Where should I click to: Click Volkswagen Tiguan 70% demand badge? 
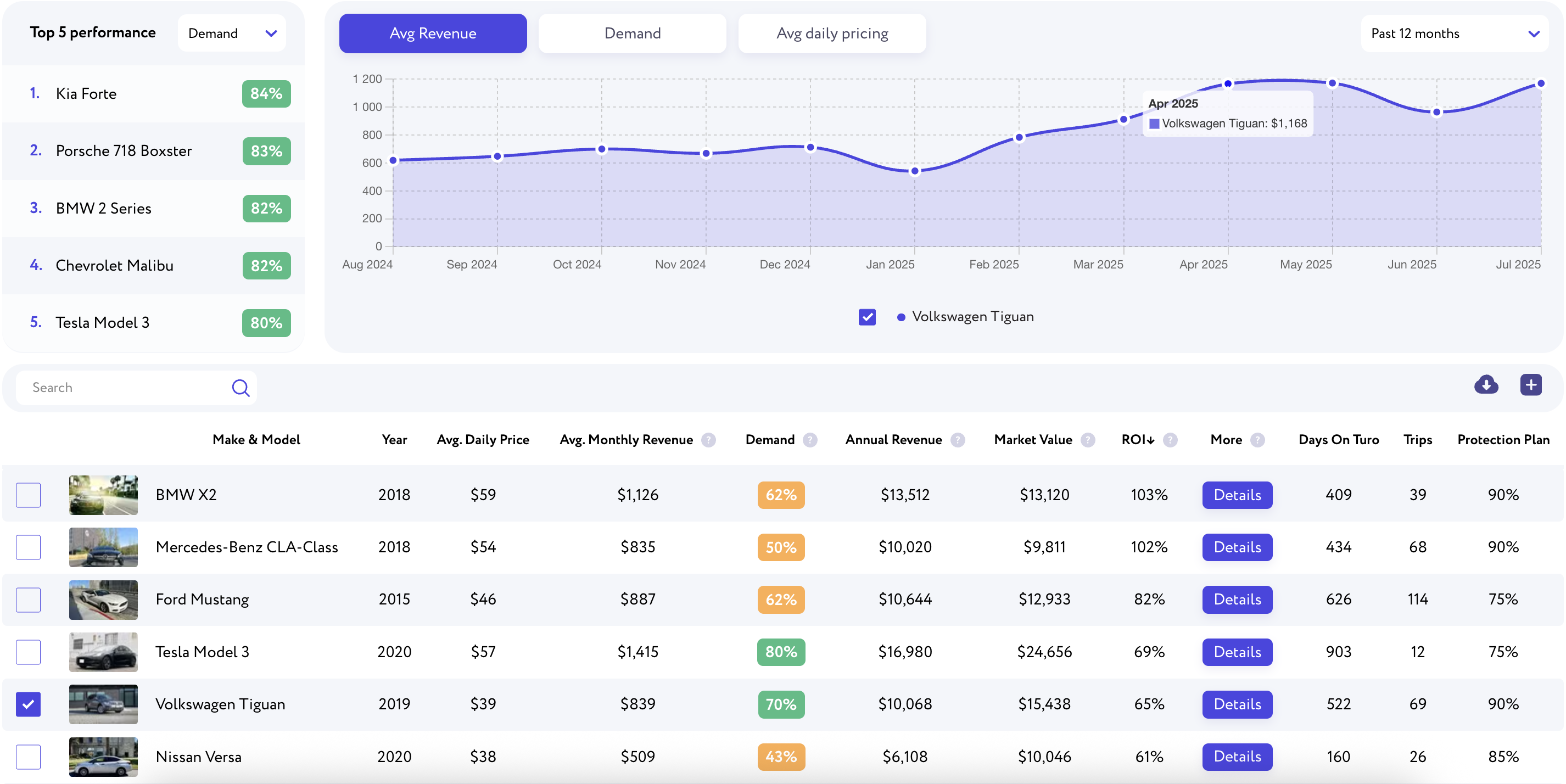click(x=781, y=704)
